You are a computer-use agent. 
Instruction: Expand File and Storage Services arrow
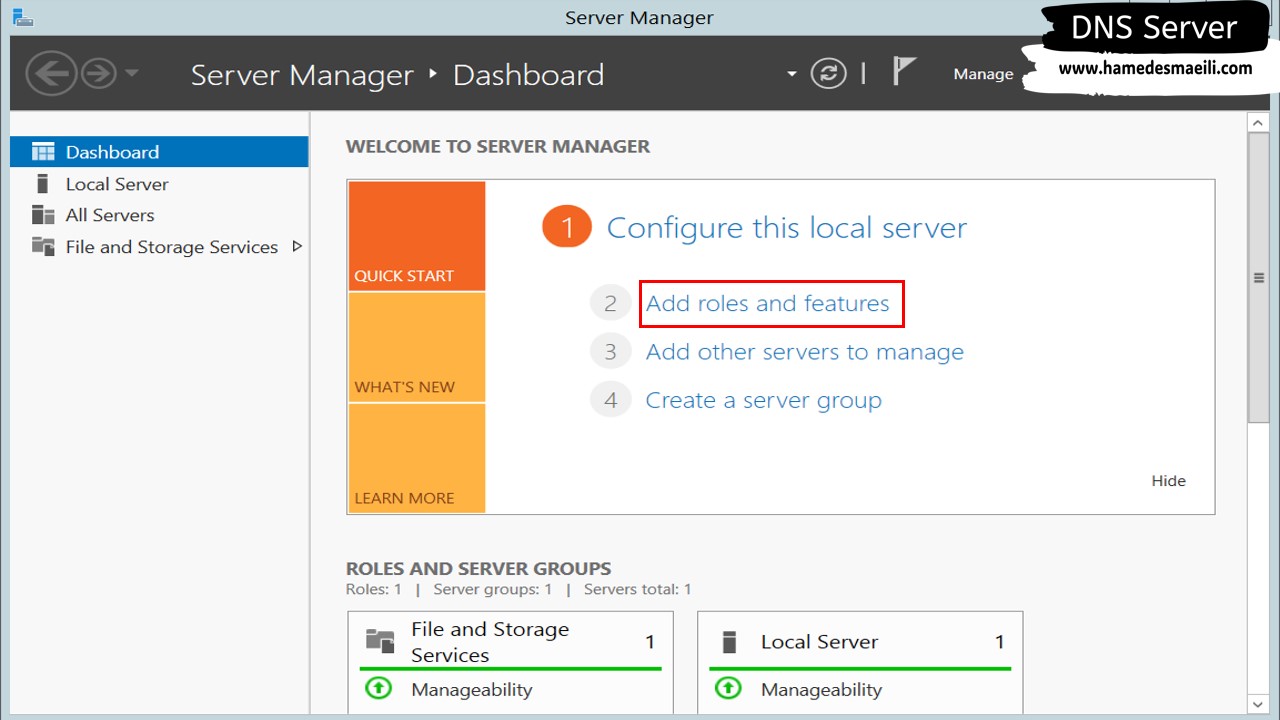coord(297,246)
